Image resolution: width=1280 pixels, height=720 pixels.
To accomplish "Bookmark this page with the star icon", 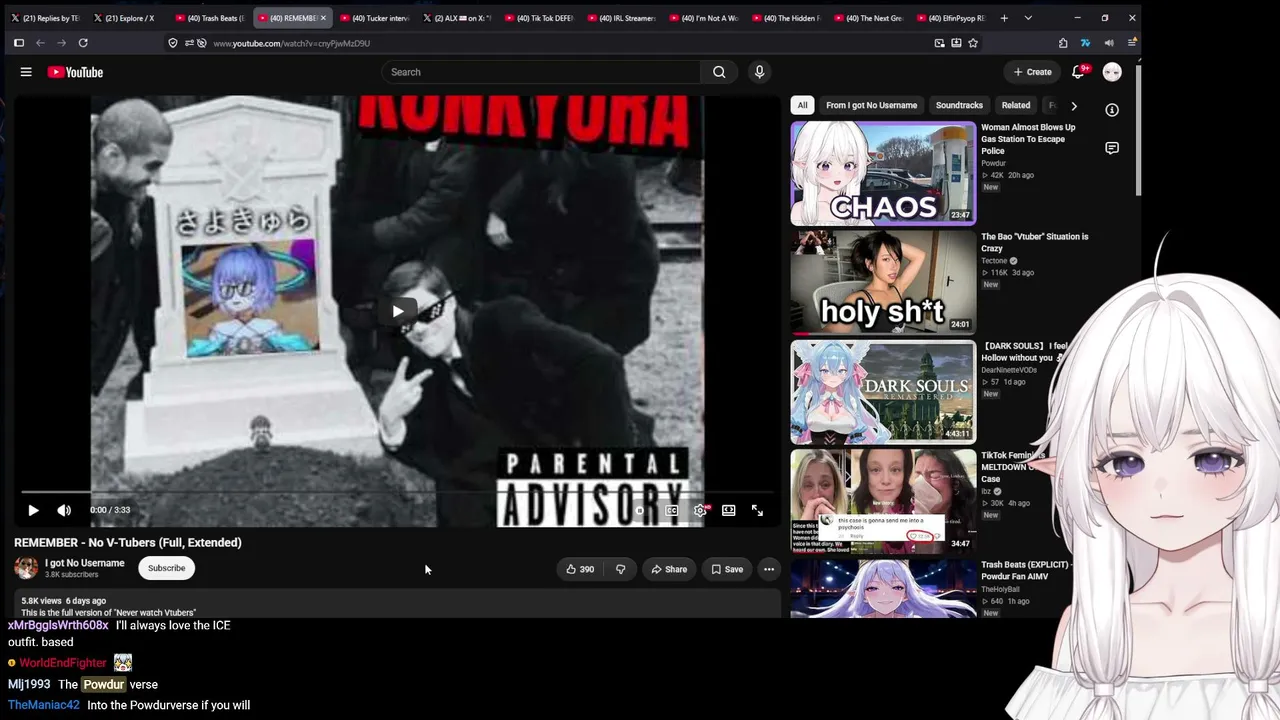I will coord(973,43).
